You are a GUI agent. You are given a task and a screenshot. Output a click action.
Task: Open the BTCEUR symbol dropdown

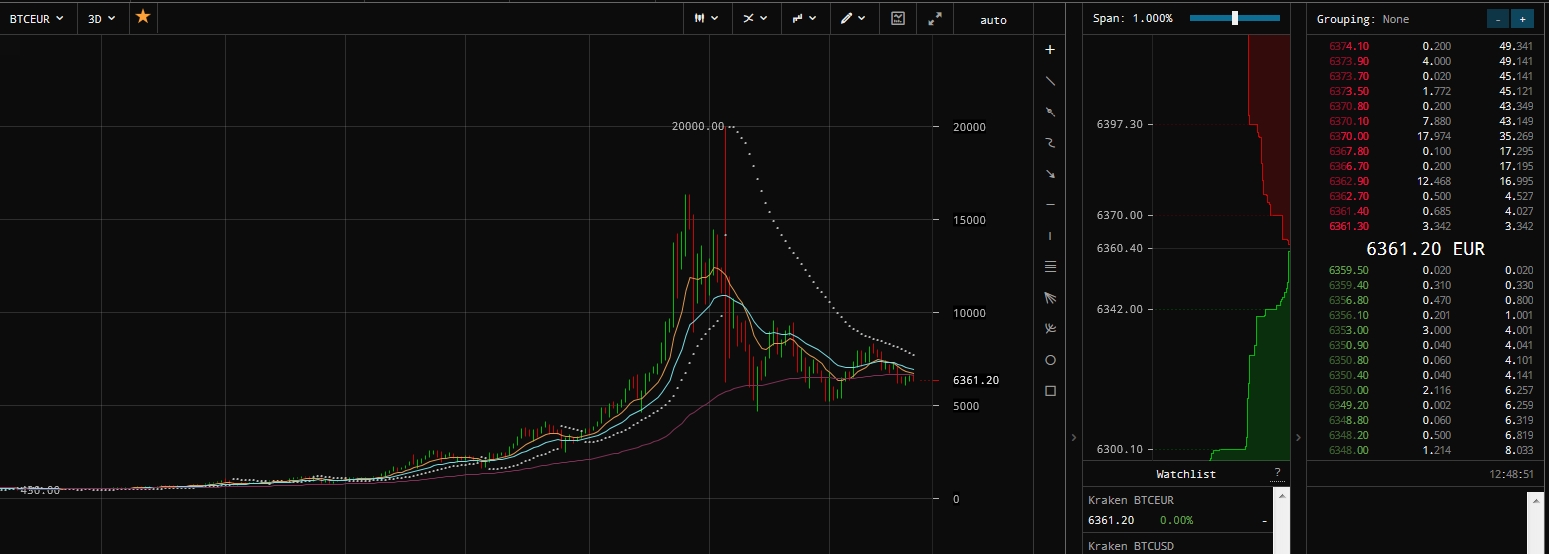tap(37, 18)
